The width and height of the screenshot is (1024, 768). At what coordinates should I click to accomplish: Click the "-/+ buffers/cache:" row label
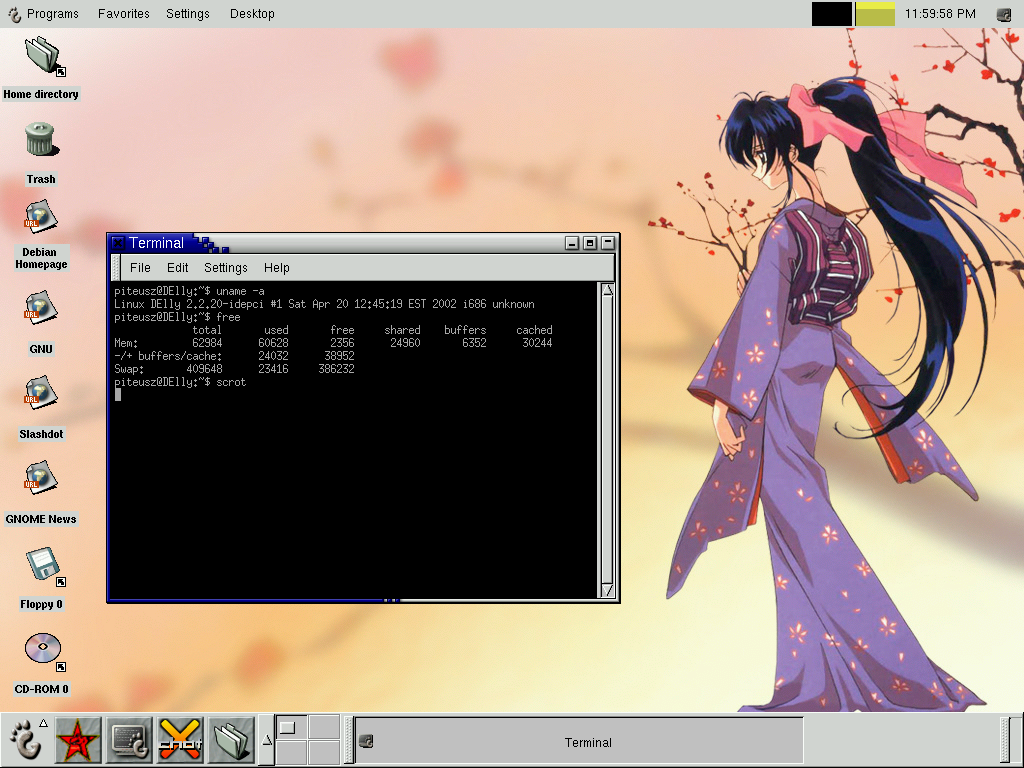168,356
